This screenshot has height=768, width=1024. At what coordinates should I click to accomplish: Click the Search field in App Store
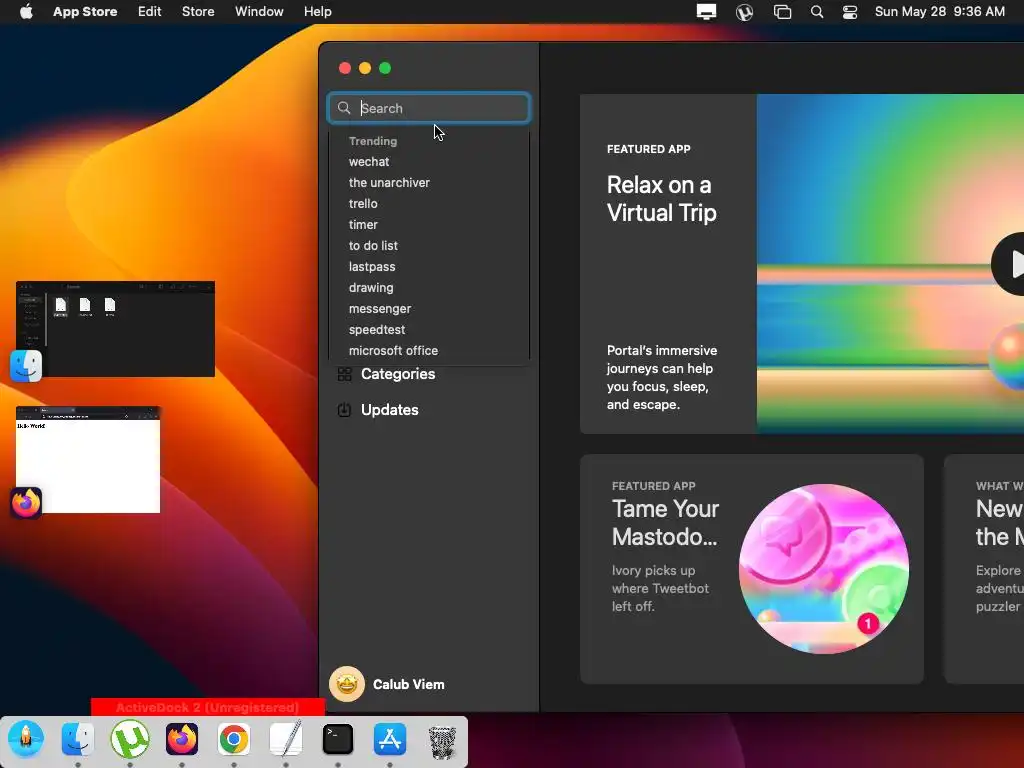click(x=428, y=108)
